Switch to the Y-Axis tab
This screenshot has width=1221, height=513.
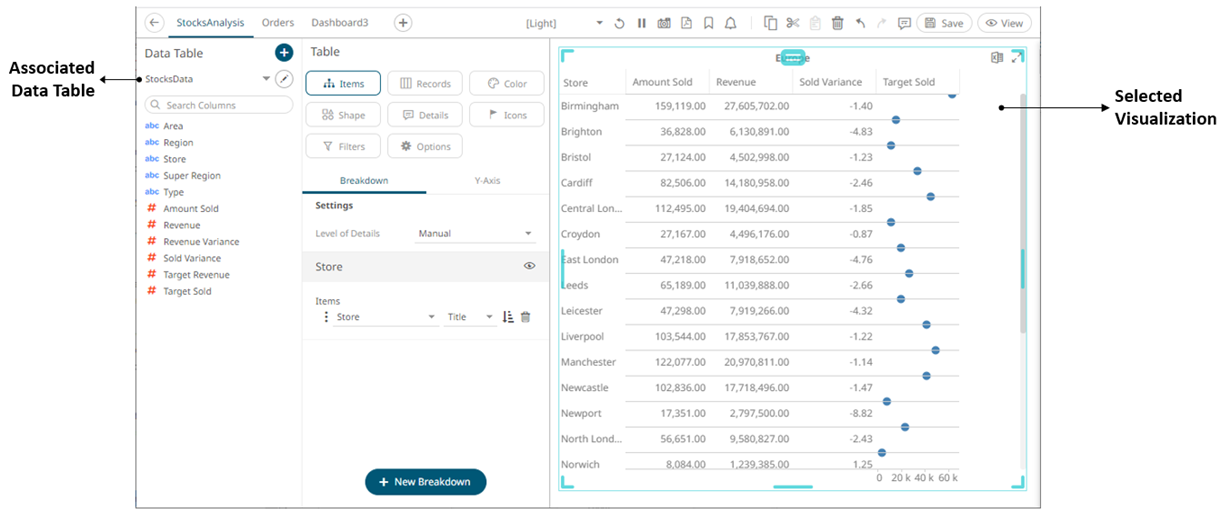tap(487, 181)
